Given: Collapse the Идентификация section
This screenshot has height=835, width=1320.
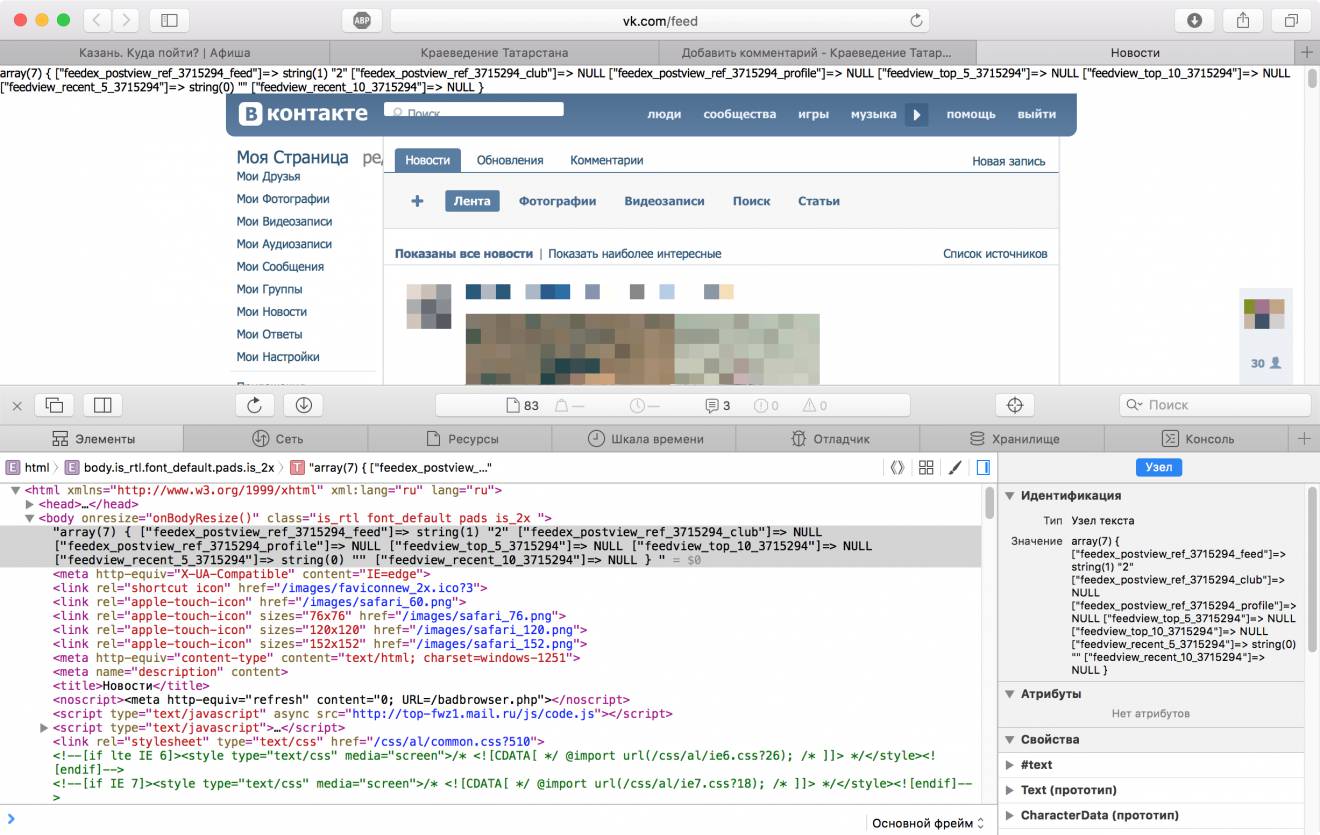Looking at the screenshot, I should coord(1010,495).
